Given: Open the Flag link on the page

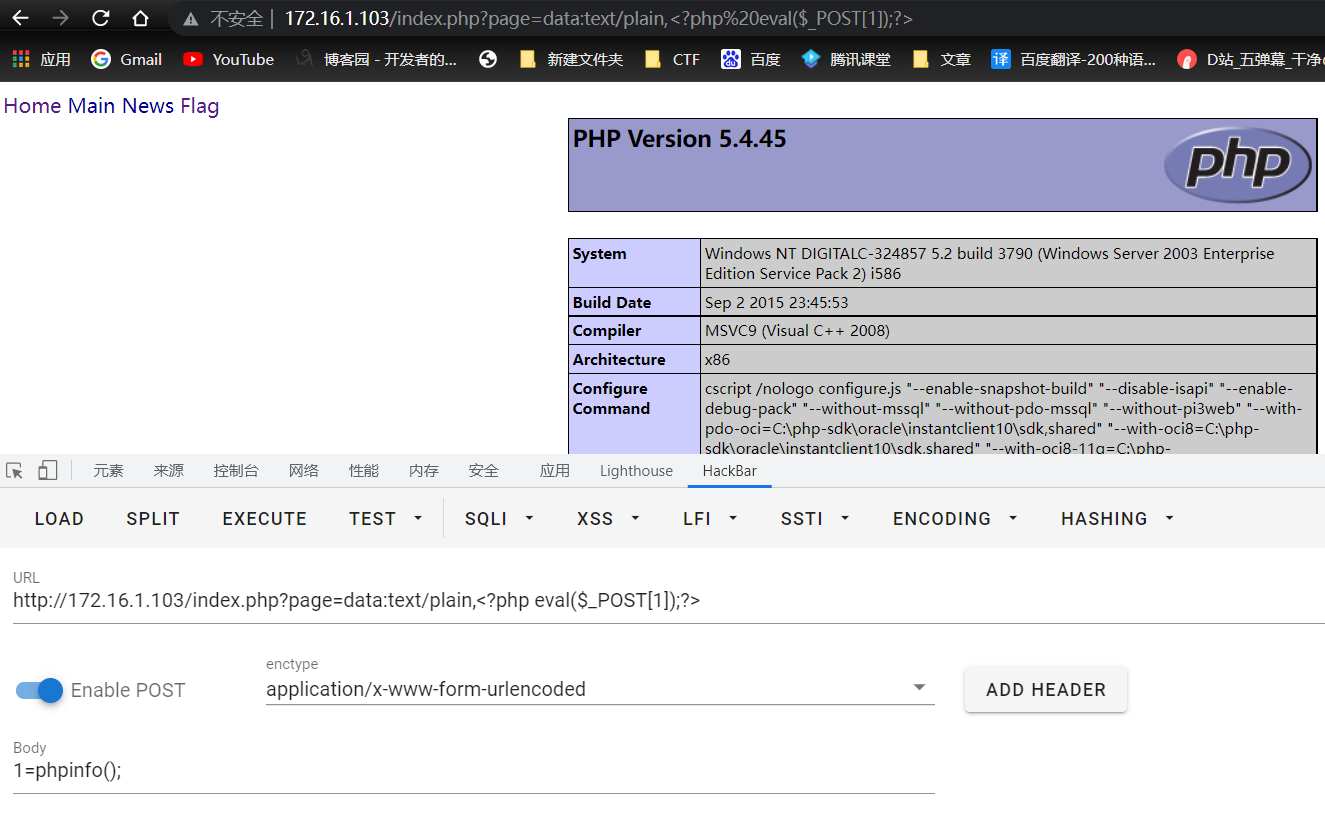Looking at the screenshot, I should tap(200, 106).
